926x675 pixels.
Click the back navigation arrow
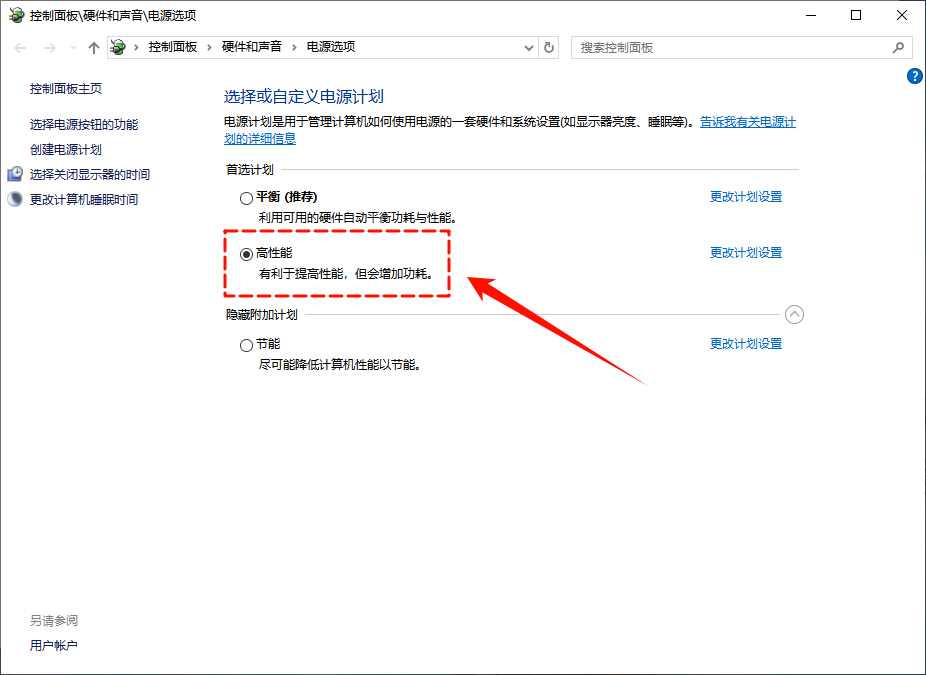point(20,47)
